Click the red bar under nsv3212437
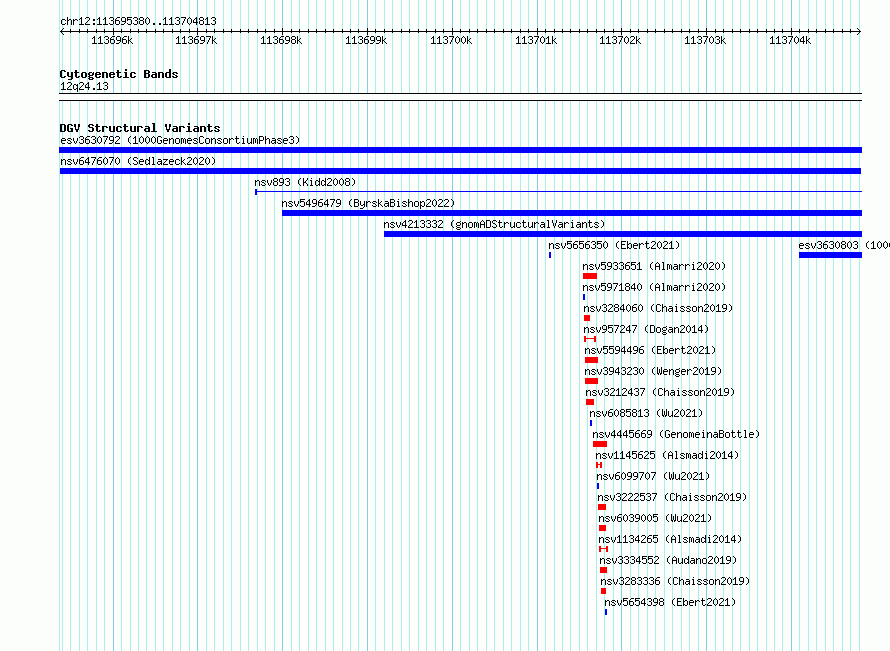Screen dimensions: 890x651 coord(590,402)
